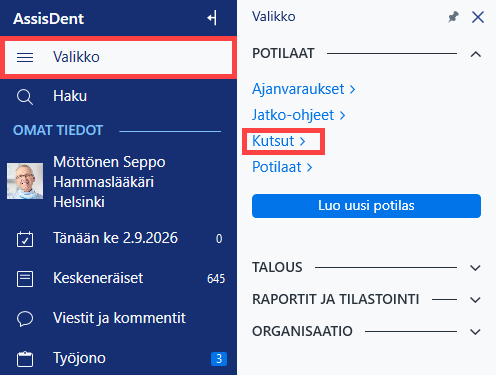
Task: Open Viestit ja kommentit
Action: click(118, 318)
